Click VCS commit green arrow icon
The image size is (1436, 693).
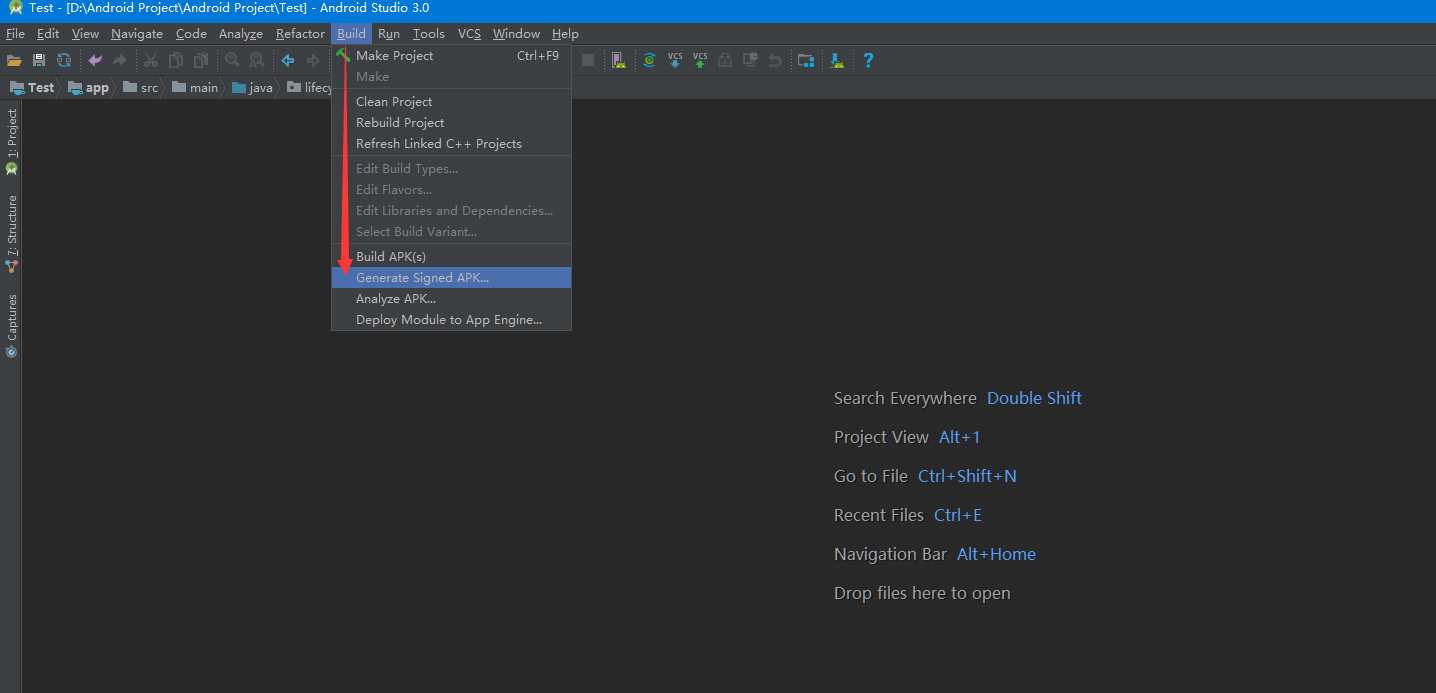(700, 60)
